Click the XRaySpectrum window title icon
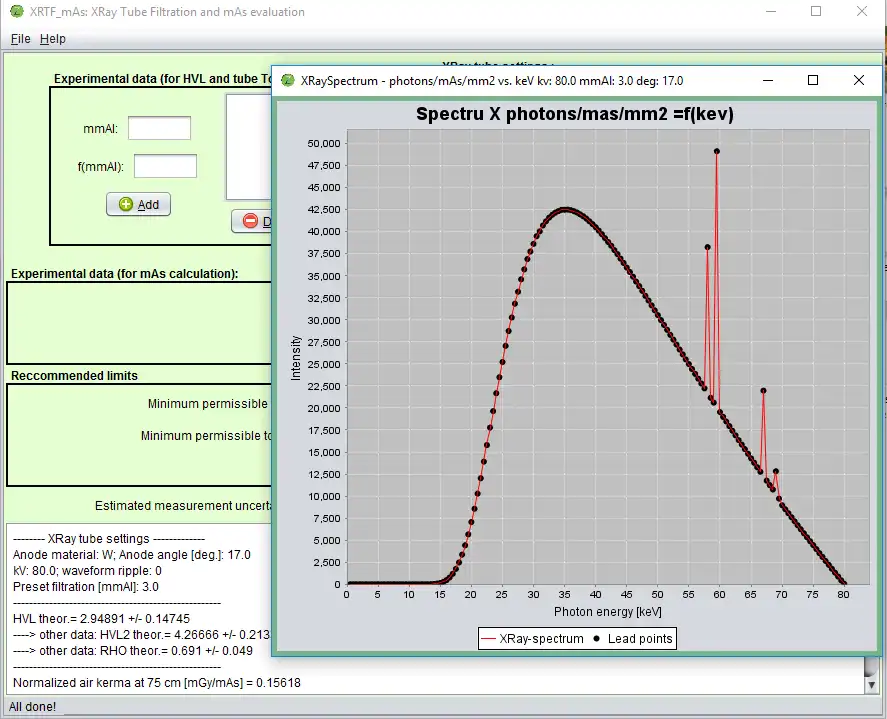Viewport: 887px width, 719px height. pos(288,80)
